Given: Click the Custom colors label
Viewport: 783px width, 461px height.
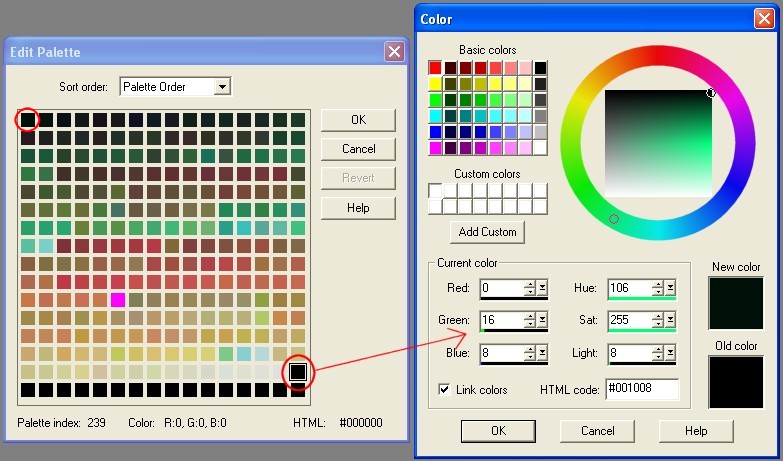Looking at the screenshot, I should pyautogui.click(x=487, y=174).
